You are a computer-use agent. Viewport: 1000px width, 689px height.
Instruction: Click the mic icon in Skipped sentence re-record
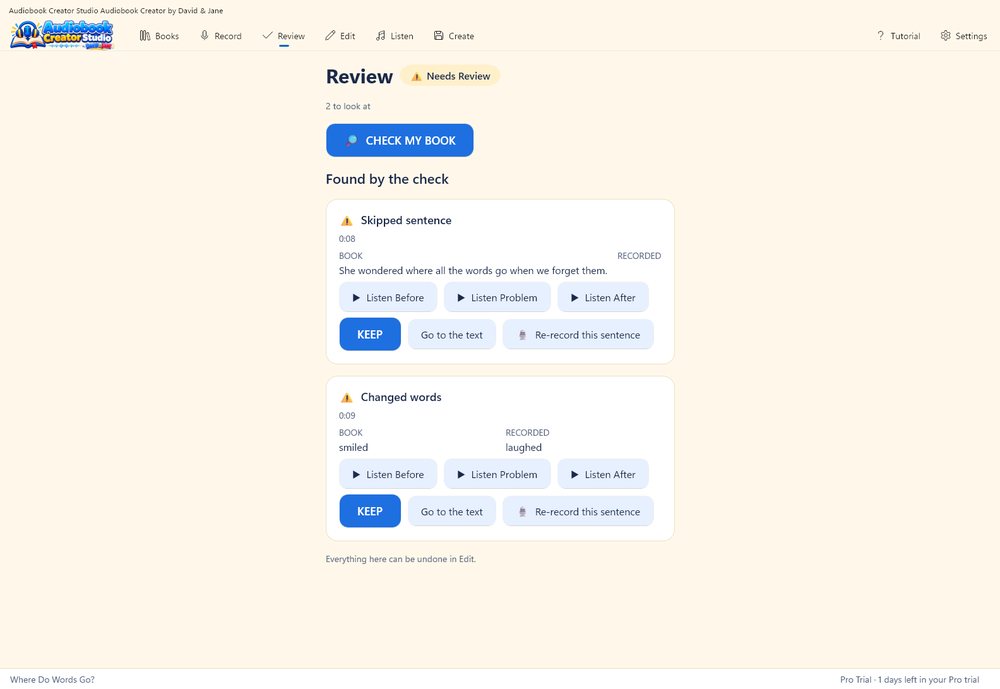point(522,335)
